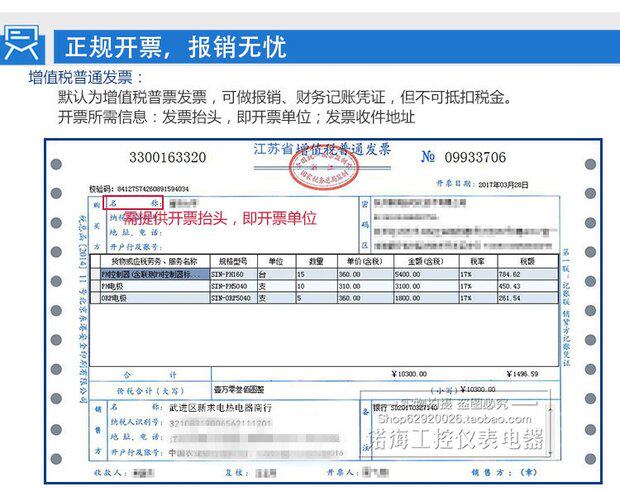Click the heading "增值税普通发票："
This screenshot has width=620, height=491.
point(85,77)
